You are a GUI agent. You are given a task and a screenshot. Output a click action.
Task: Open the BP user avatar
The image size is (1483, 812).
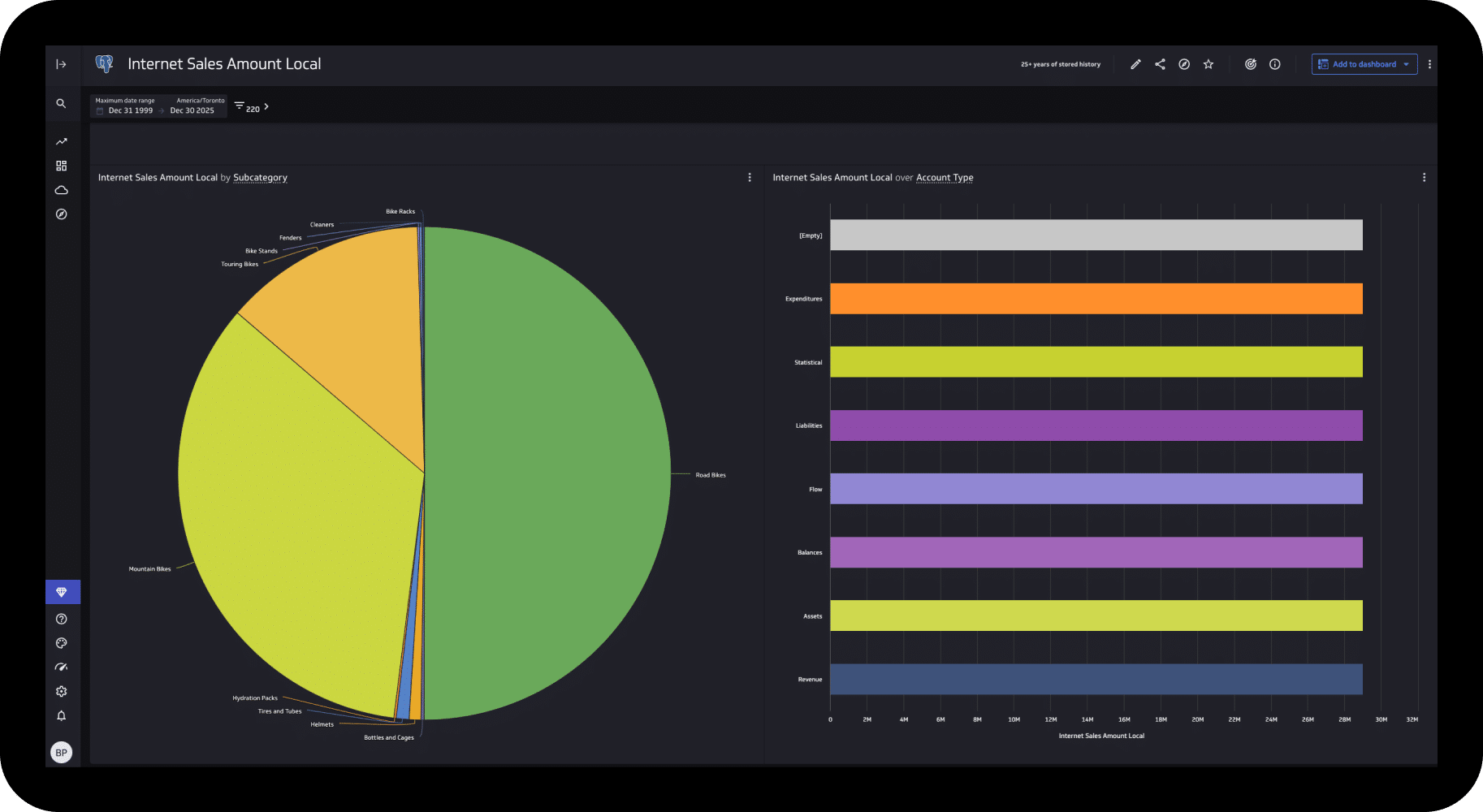pyautogui.click(x=61, y=753)
